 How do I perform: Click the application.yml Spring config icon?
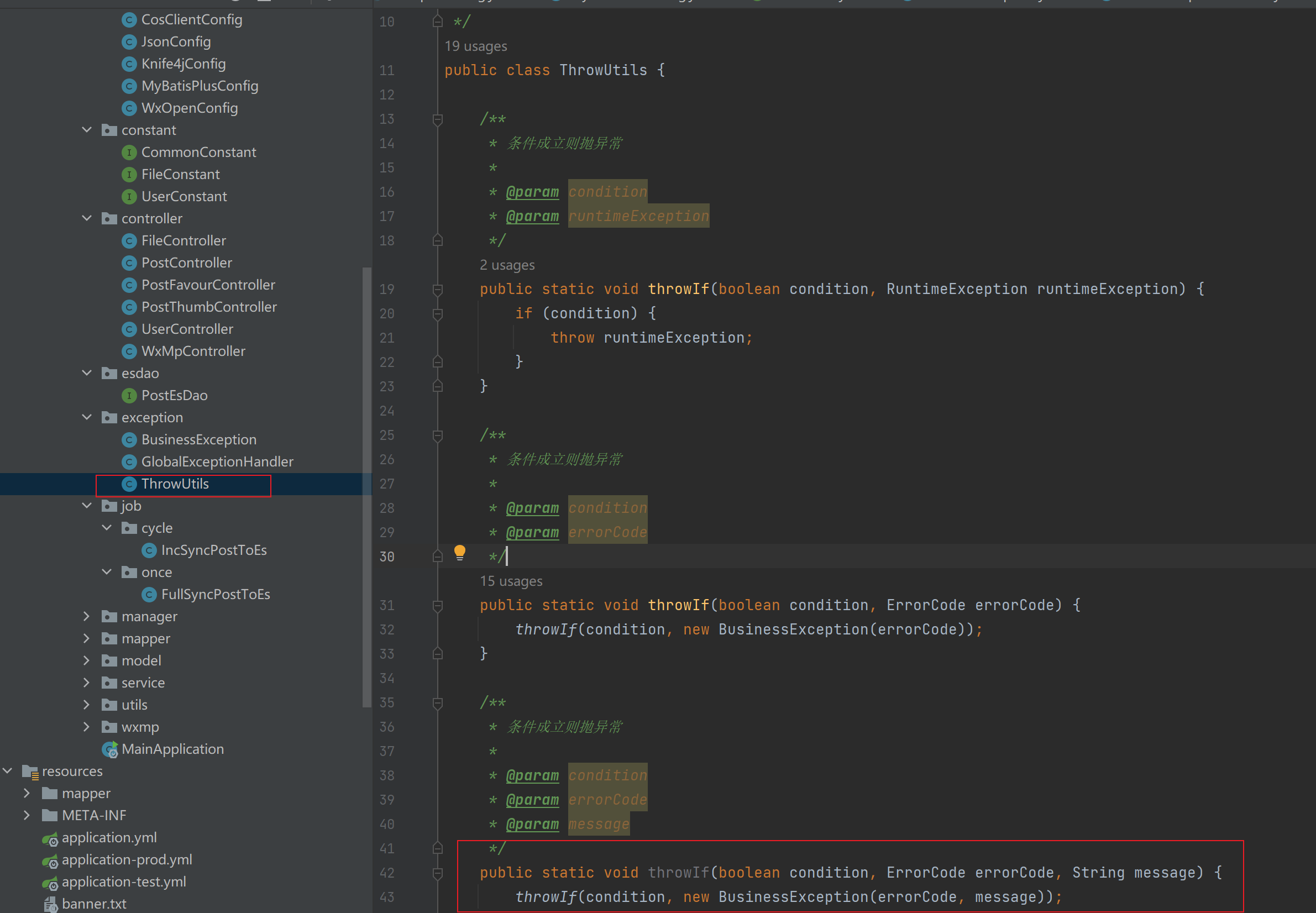tap(50, 838)
